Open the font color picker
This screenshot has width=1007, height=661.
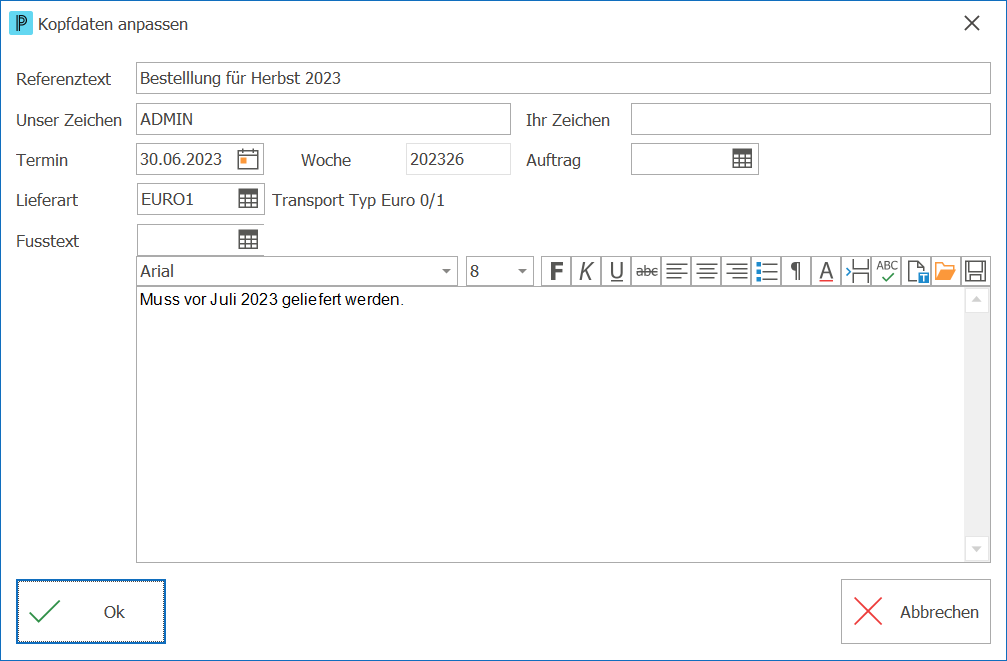[x=826, y=271]
